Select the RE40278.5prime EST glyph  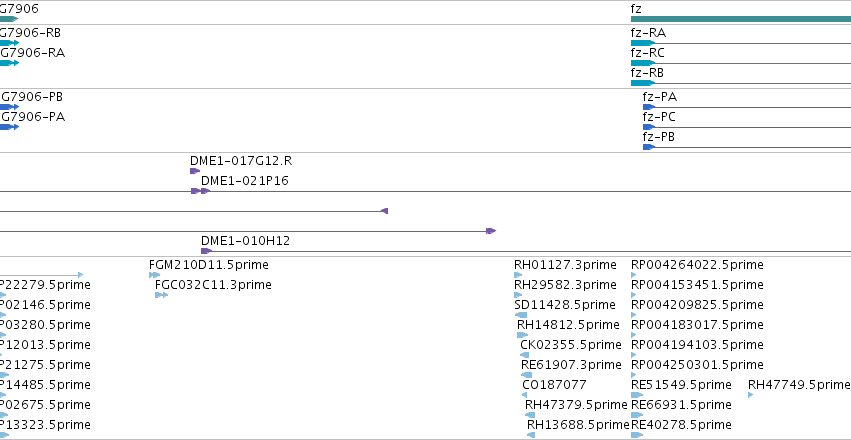tap(637, 435)
